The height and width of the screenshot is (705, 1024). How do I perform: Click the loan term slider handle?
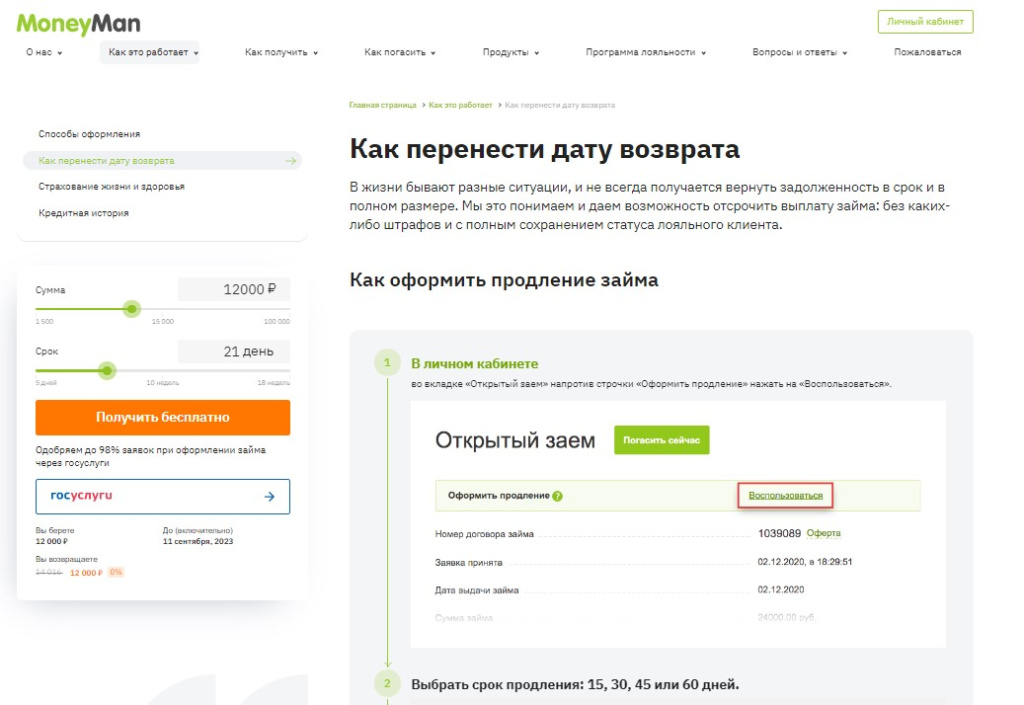(107, 371)
